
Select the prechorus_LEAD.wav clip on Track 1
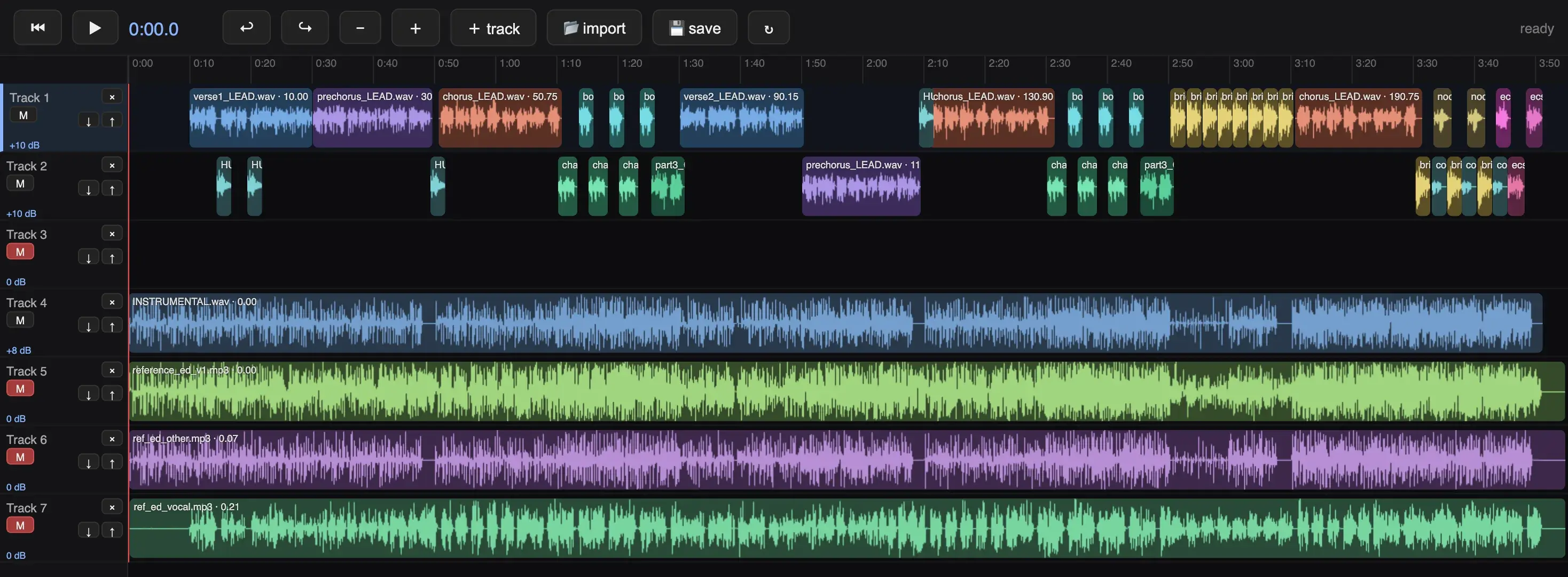373,118
